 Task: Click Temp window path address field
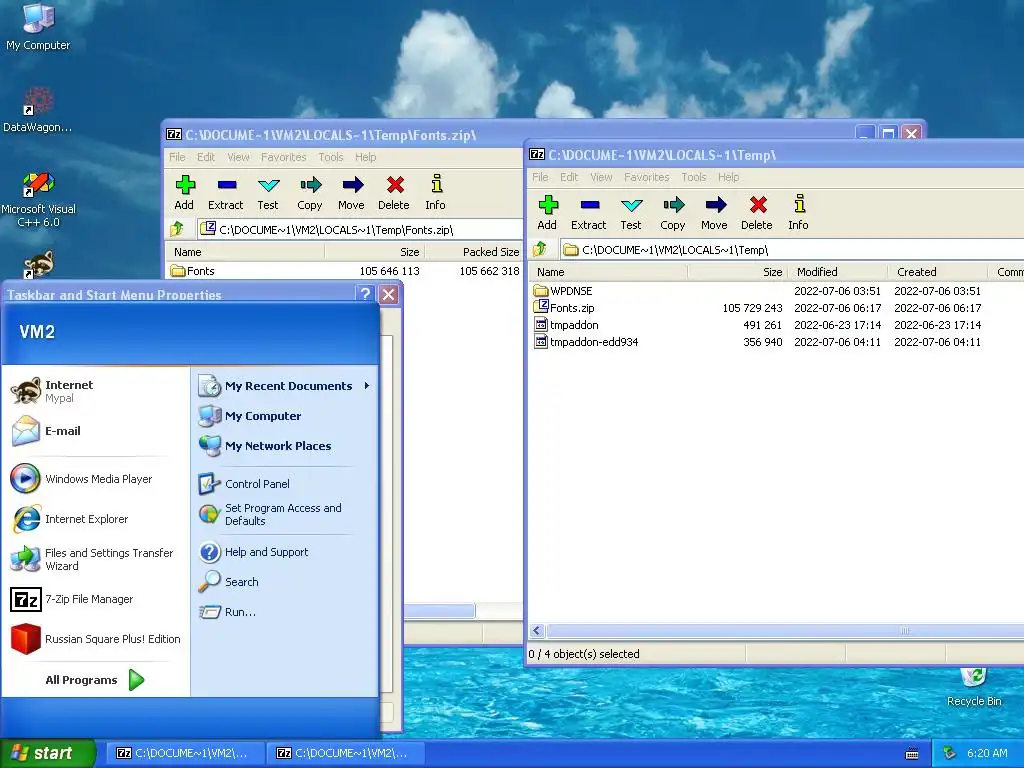tap(792, 249)
